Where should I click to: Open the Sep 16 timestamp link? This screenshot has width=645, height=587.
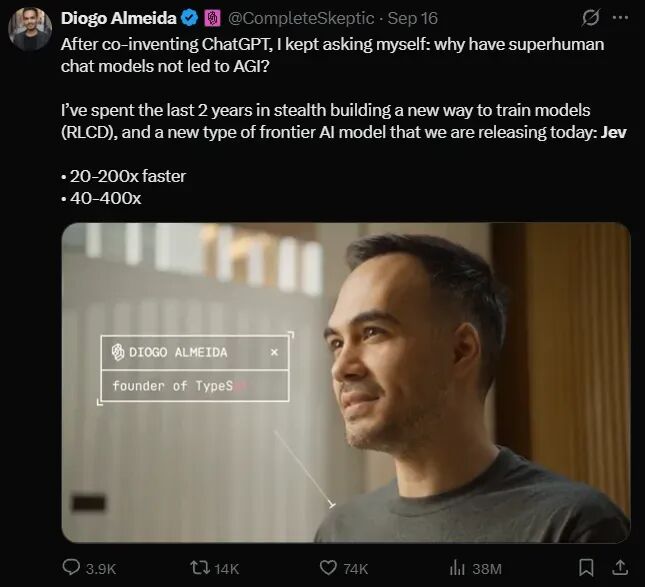coord(413,19)
